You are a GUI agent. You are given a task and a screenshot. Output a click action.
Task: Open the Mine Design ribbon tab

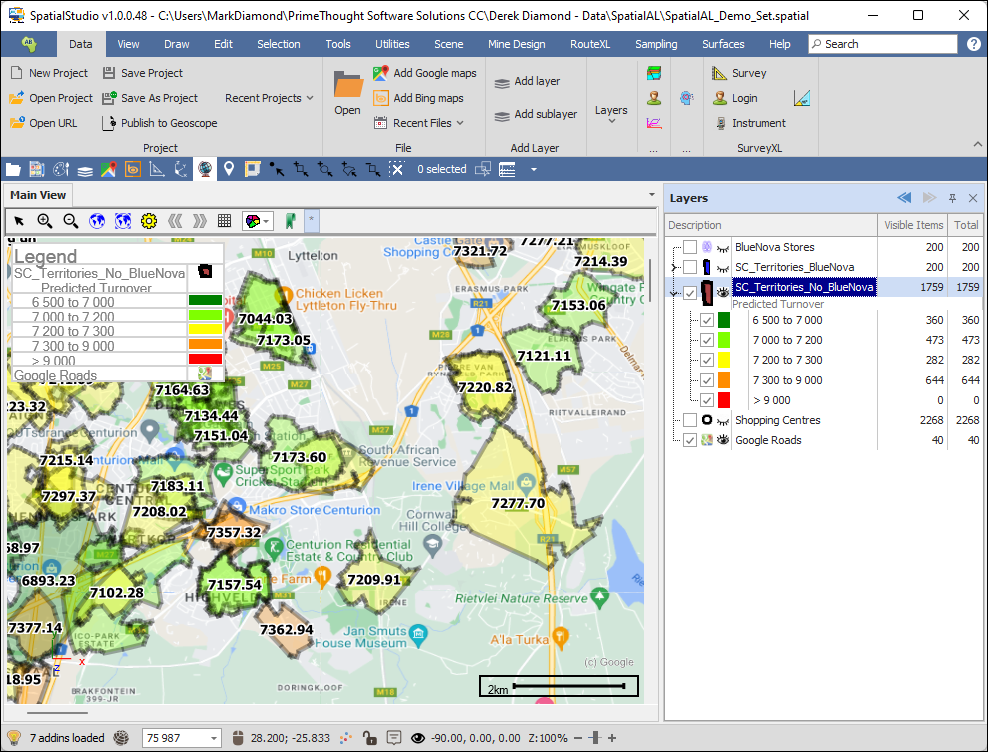coord(516,44)
